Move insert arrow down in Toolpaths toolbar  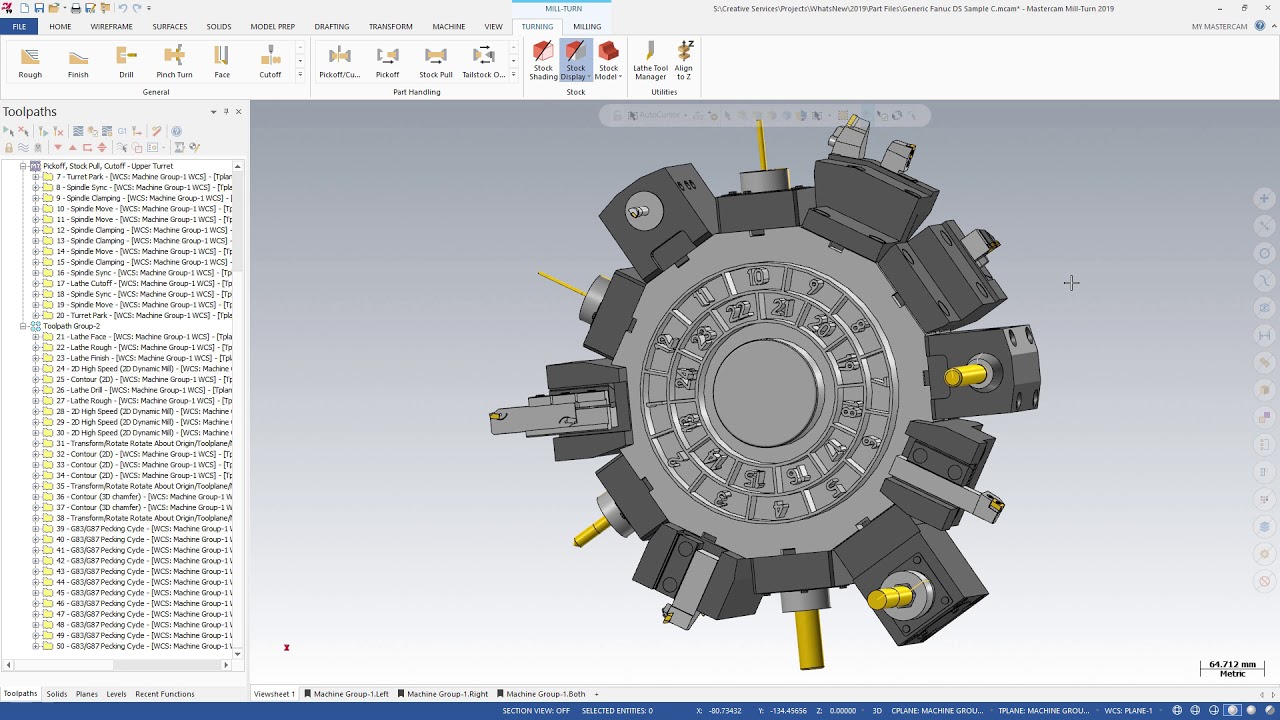(57, 147)
